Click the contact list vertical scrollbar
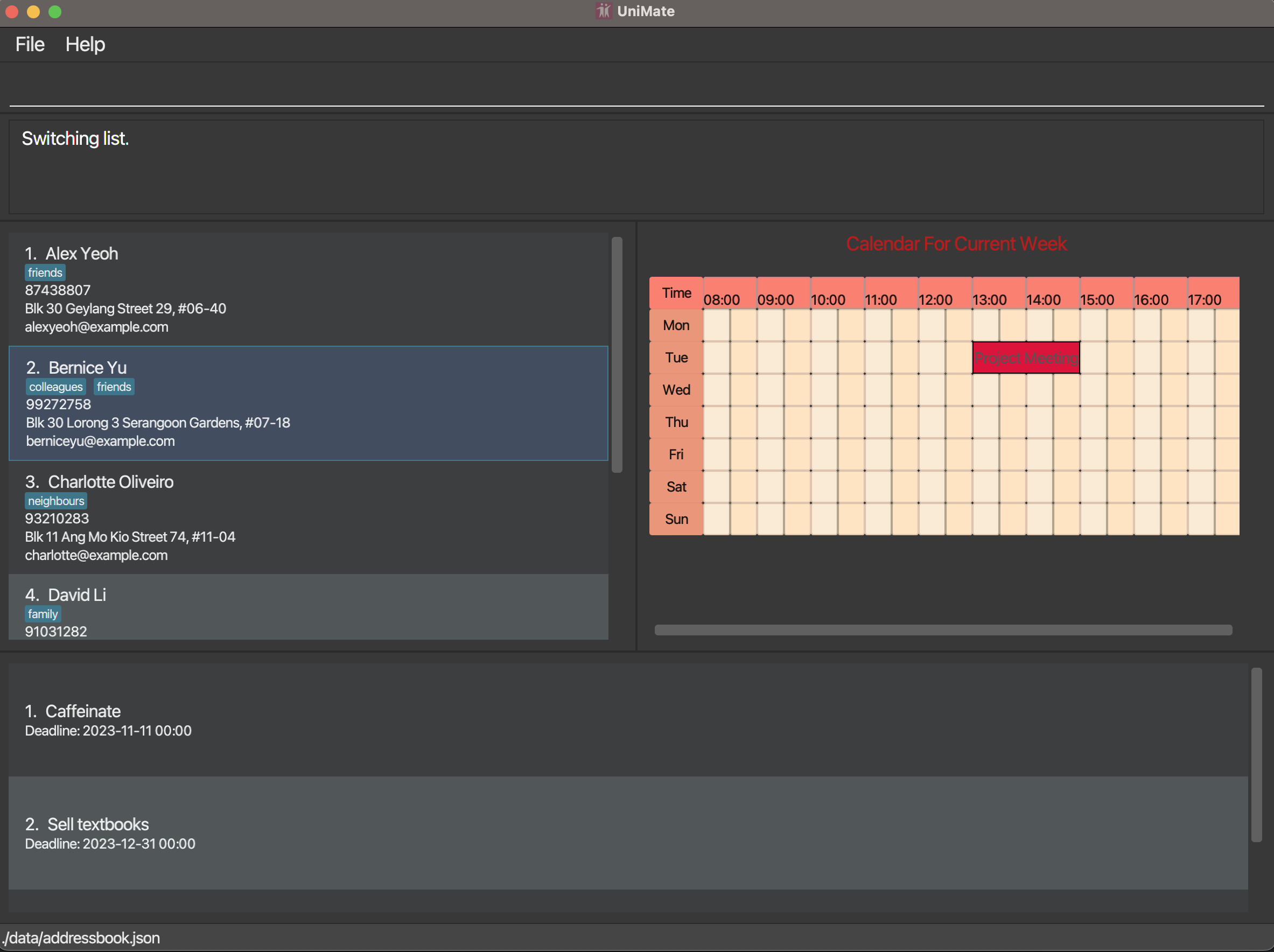The height and width of the screenshot is (952, 1274). point(617,355)
